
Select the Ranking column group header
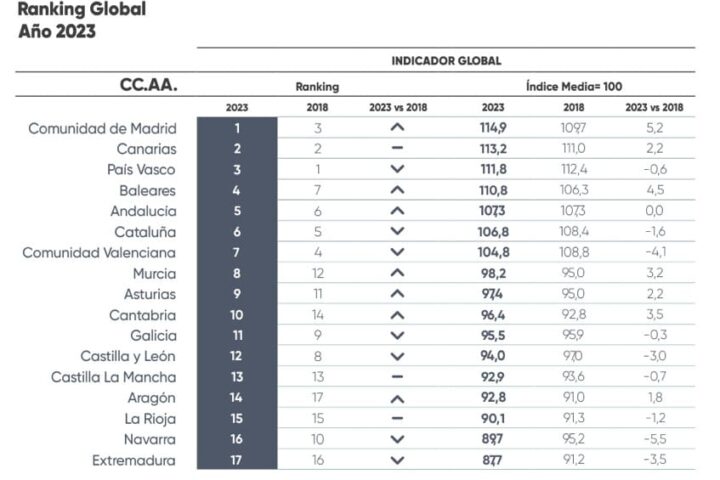click(317, 87)
